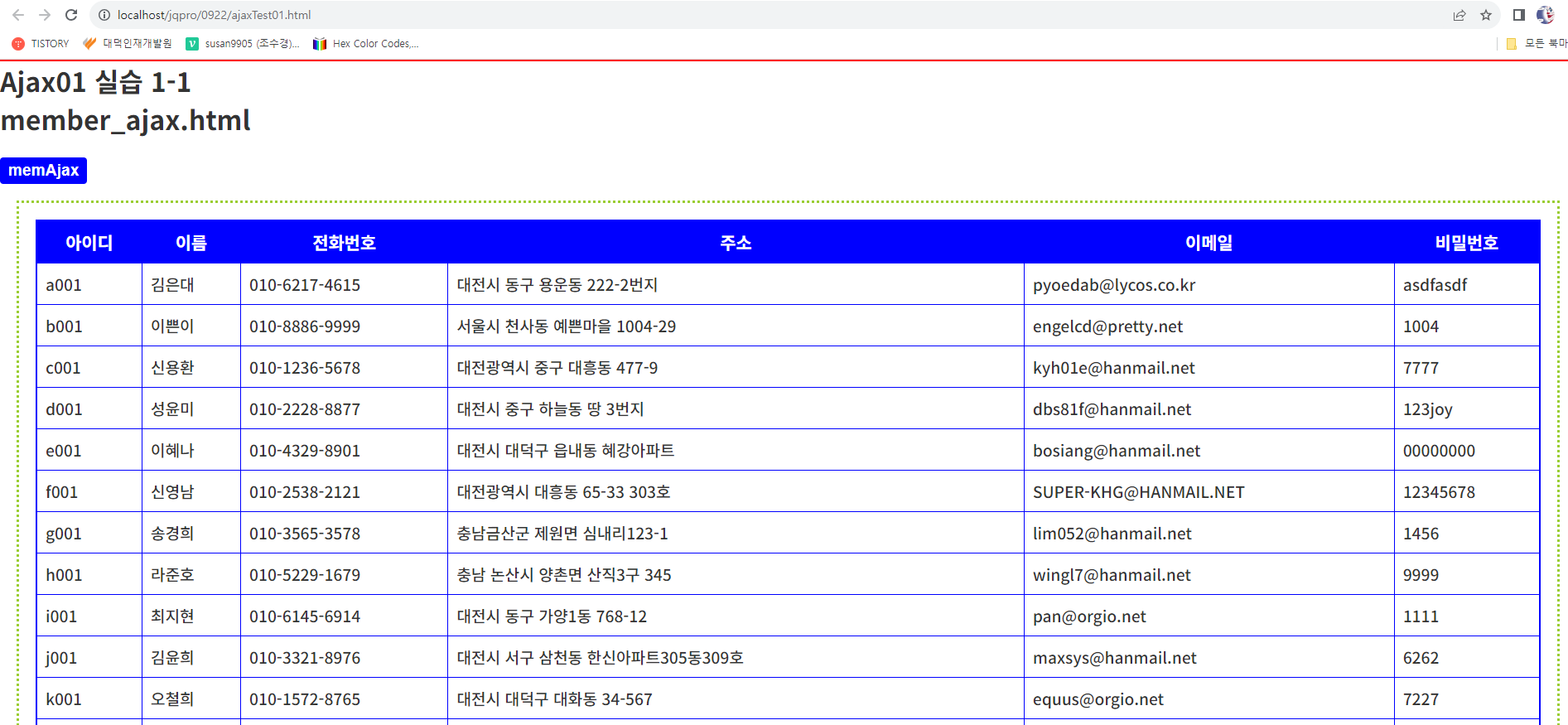Click the address bar URL
This screenshot has height=725, width=1568.
(x=214, y=15)
